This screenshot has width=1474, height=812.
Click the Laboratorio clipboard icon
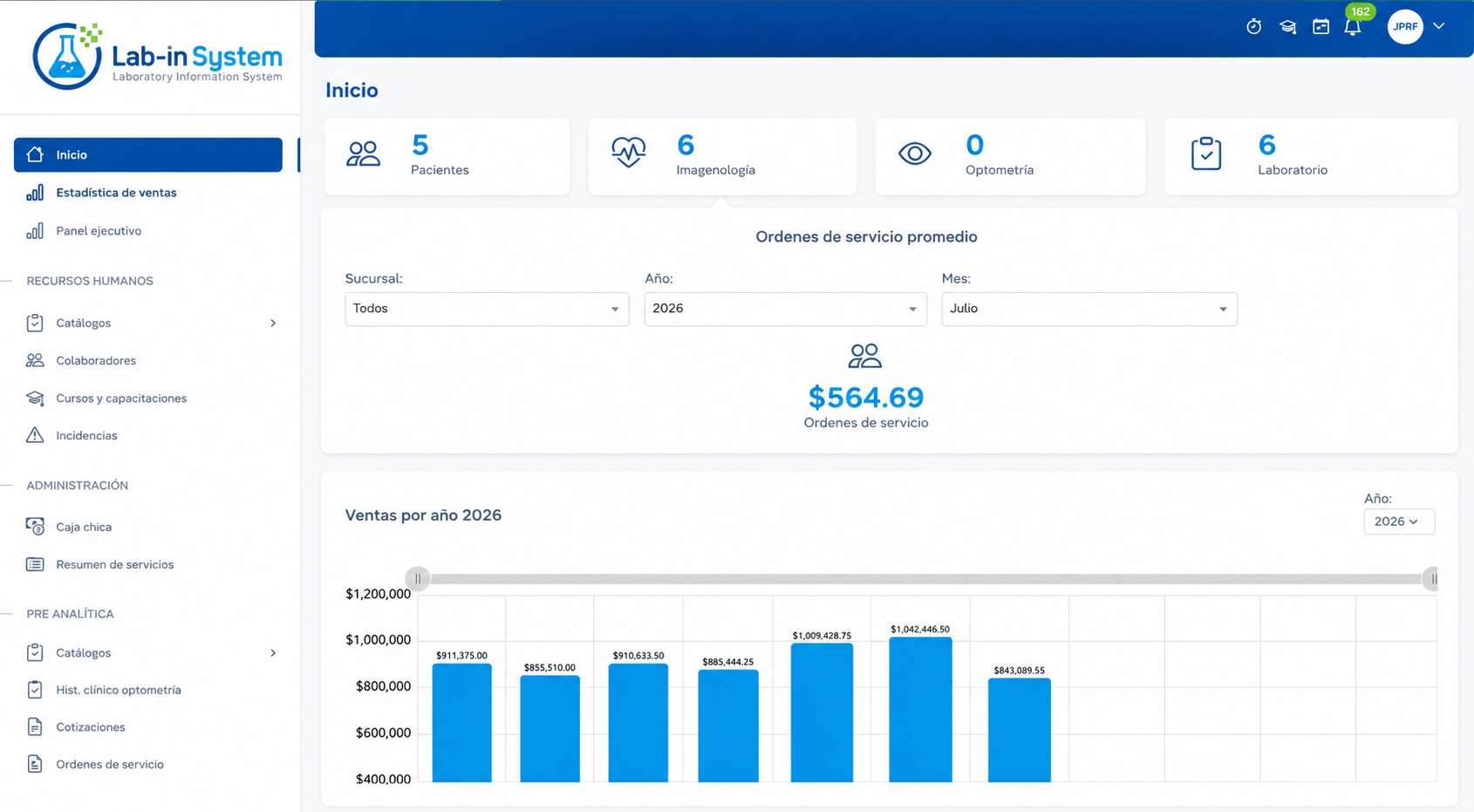(1206, 154)
